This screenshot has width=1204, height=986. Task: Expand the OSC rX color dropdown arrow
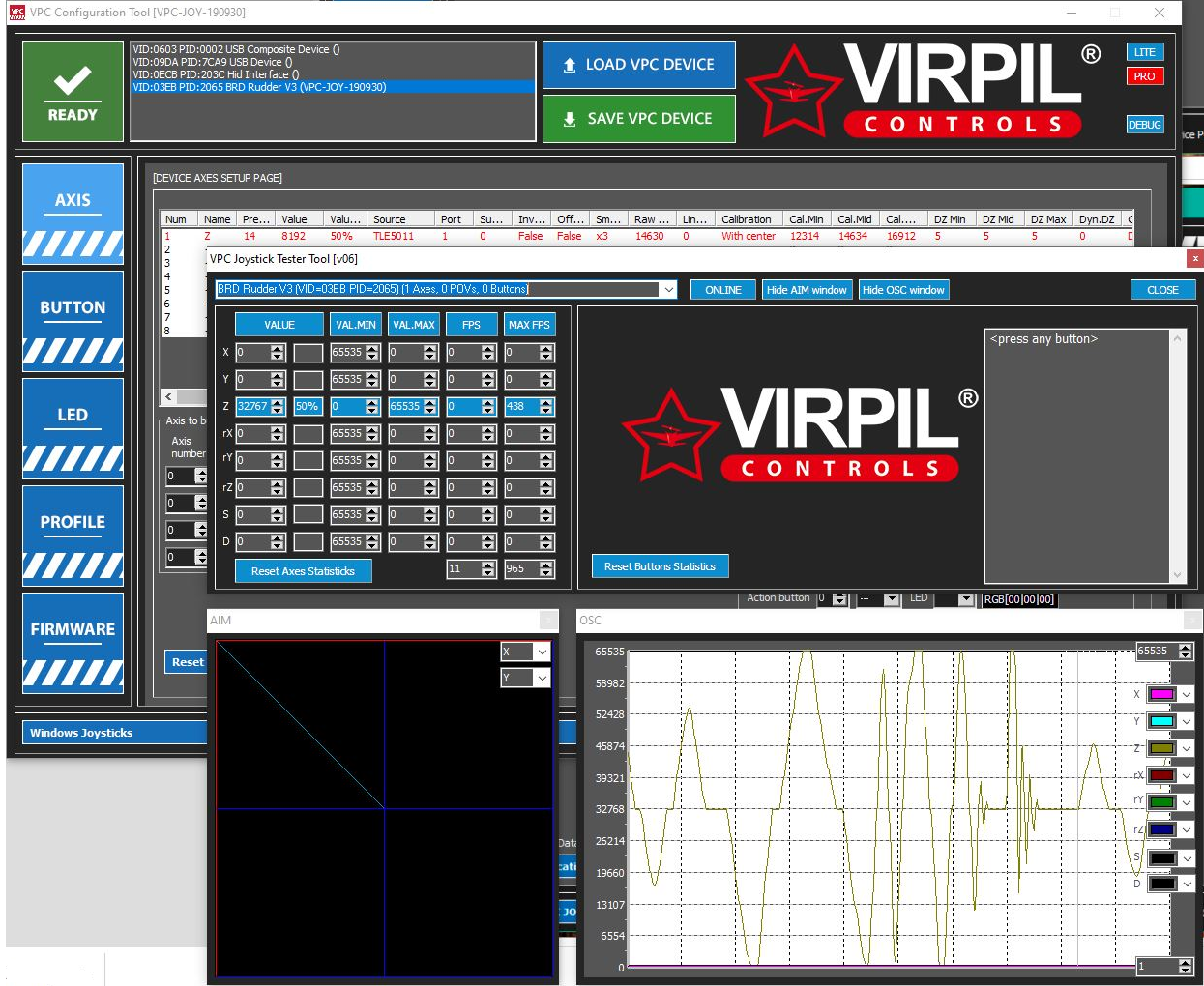coord(1187,775)
